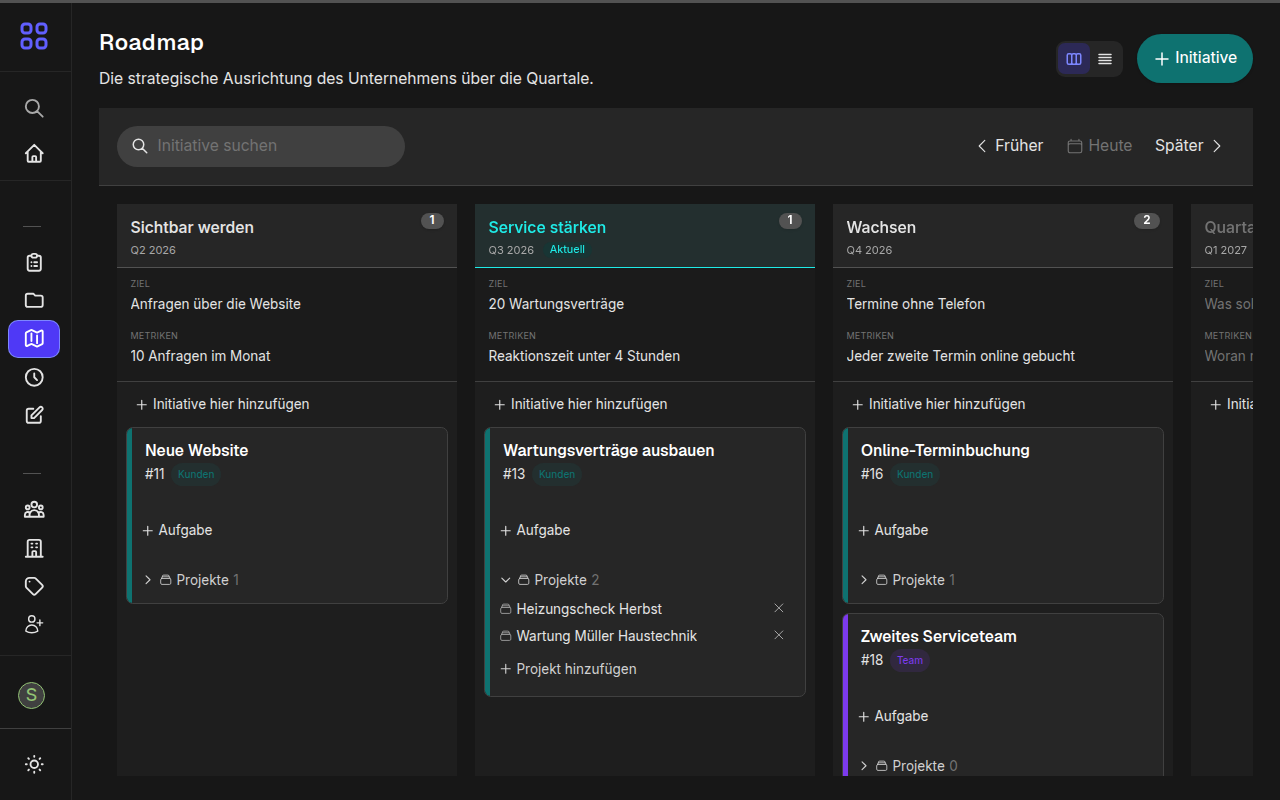Viewport: 1280px width, 800px height.
Task: Click the goal text 20 Wartungsverträge
Action: (556, 304)
